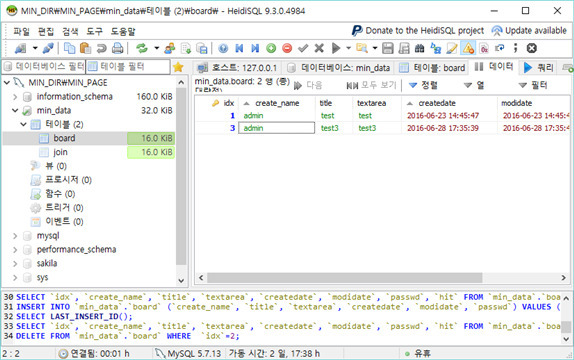Switch to the 테이블: board tab
Image resolution: width=574 pixels, height=360 pixels.
(432, 68)
